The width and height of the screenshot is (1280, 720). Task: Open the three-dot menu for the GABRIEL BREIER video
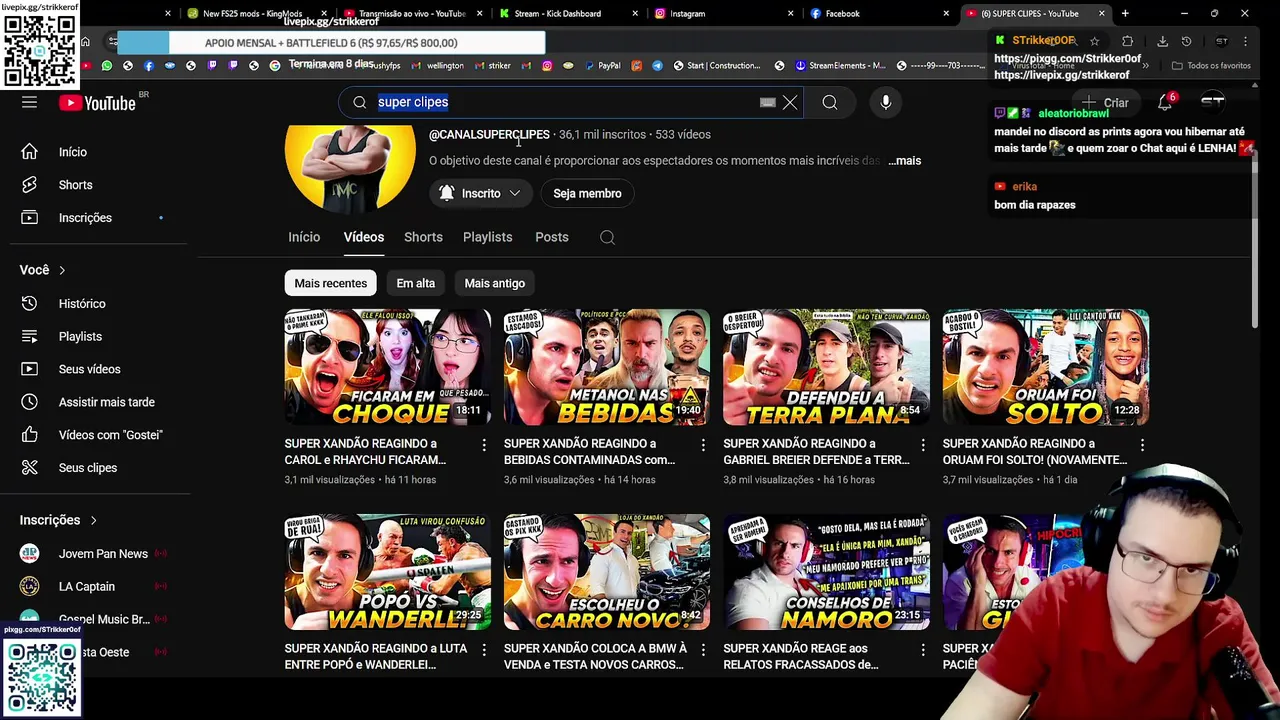point(923,444)
